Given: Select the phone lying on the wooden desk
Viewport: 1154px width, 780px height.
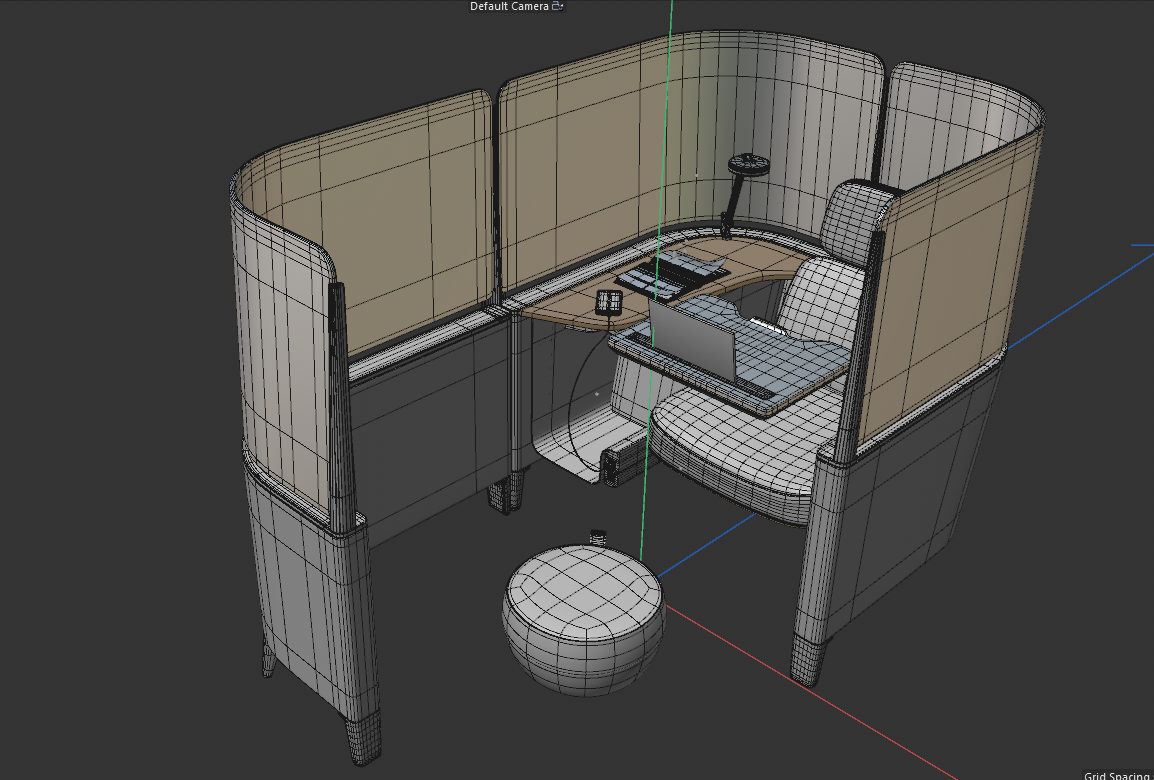Looking at the screenshot, I should point(609,302).
